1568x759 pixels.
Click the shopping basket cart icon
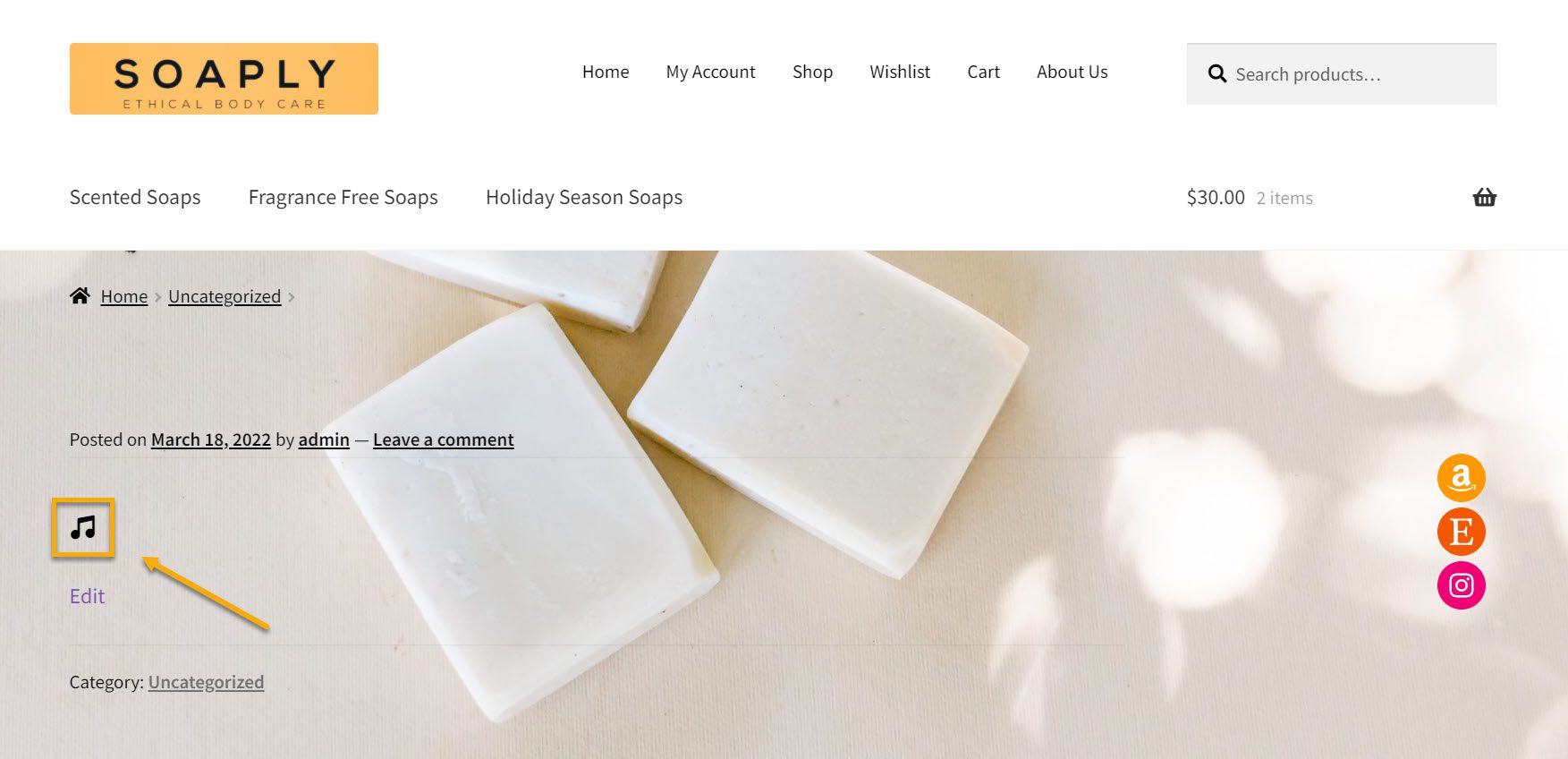pyautogui.click(x=1484, y=197)
